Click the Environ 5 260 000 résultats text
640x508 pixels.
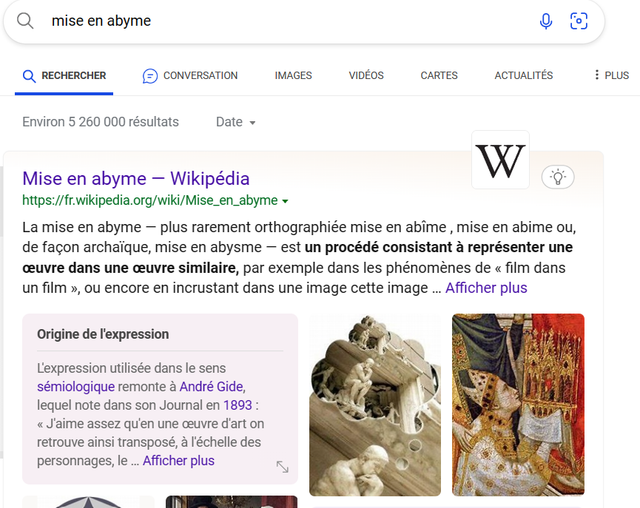click(100, 122)
